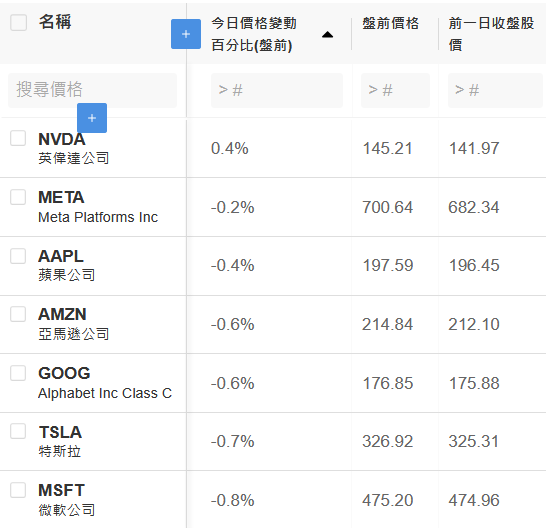Check the NVDA row checkbox
The width and height of the screenshot is (546, 528).
(18, 138)
